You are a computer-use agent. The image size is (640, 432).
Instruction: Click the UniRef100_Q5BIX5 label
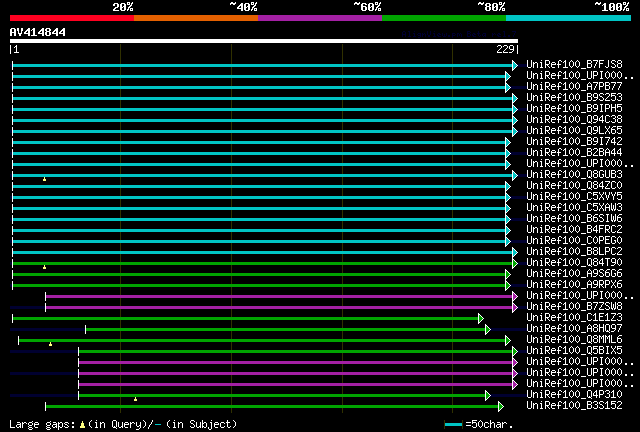tap(574, 351)
